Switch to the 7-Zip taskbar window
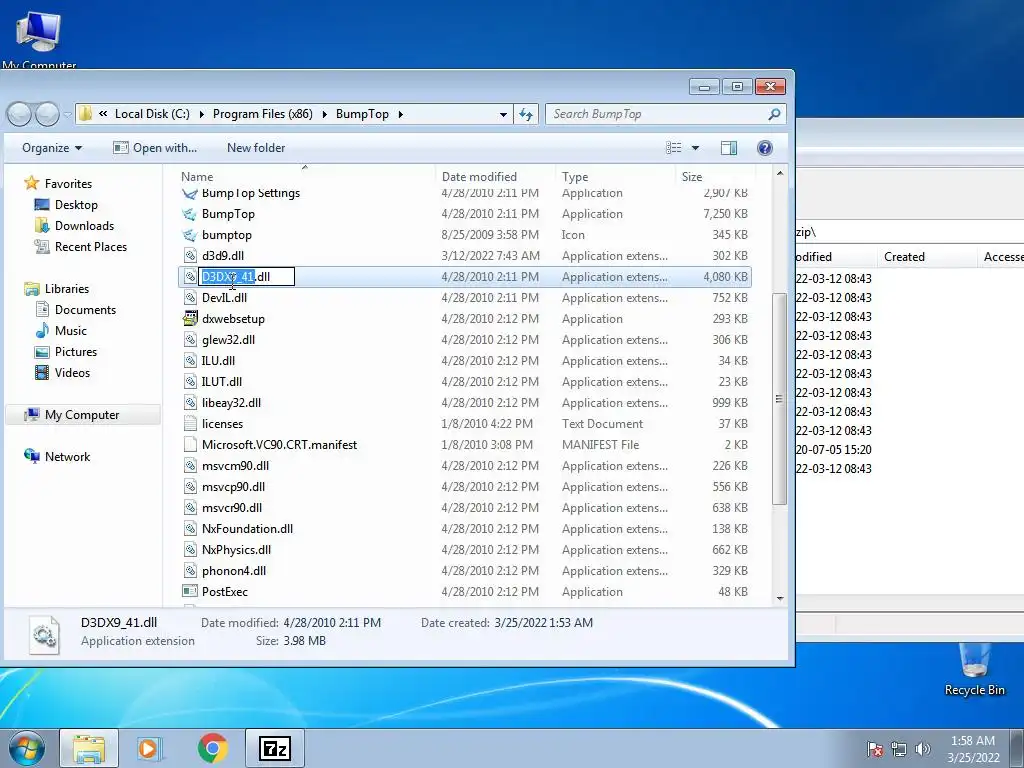1024x768 pixels. [x=275, y=748]
